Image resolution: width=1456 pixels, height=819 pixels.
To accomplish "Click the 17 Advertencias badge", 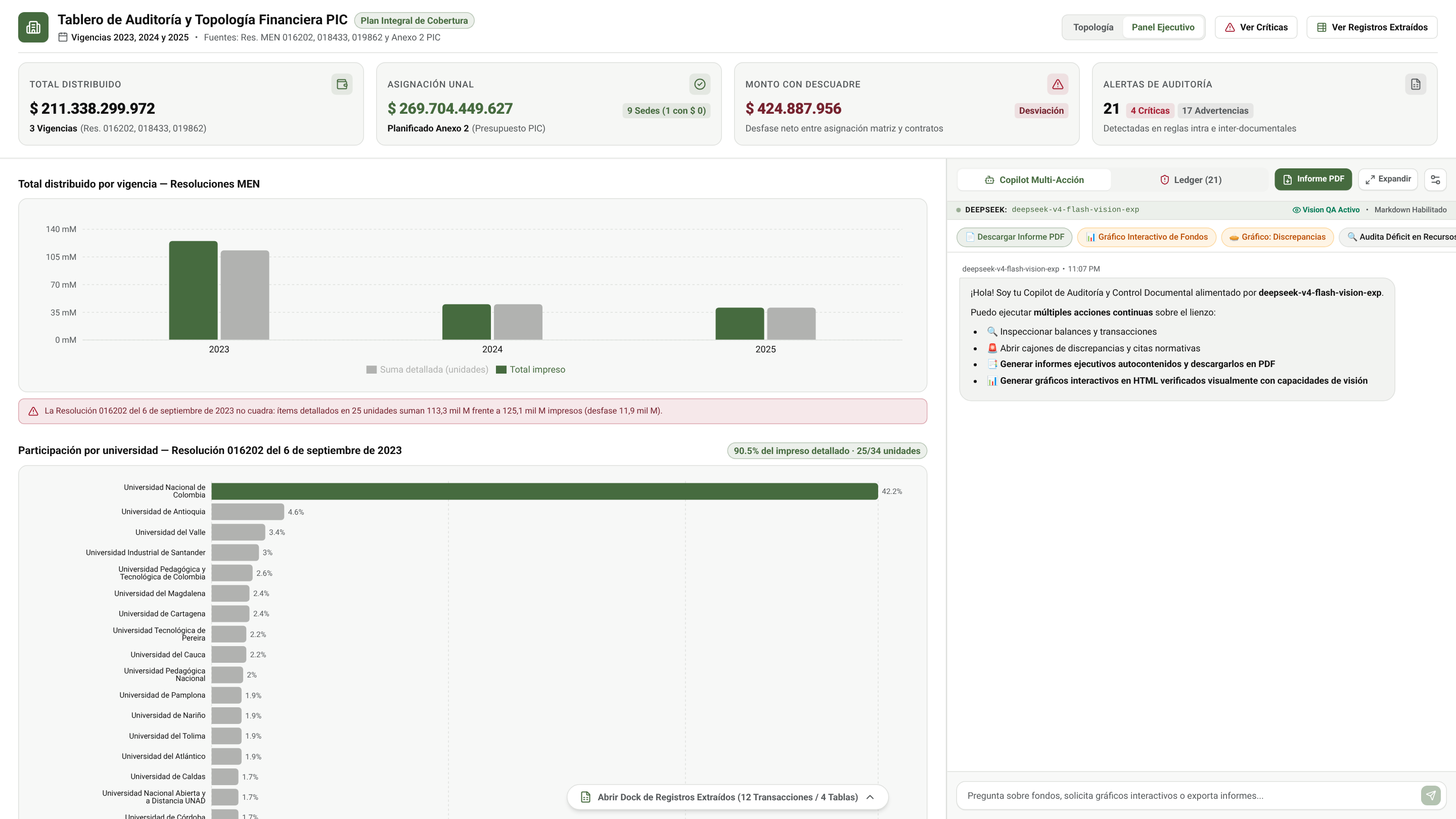I will tap(1215, 111).
